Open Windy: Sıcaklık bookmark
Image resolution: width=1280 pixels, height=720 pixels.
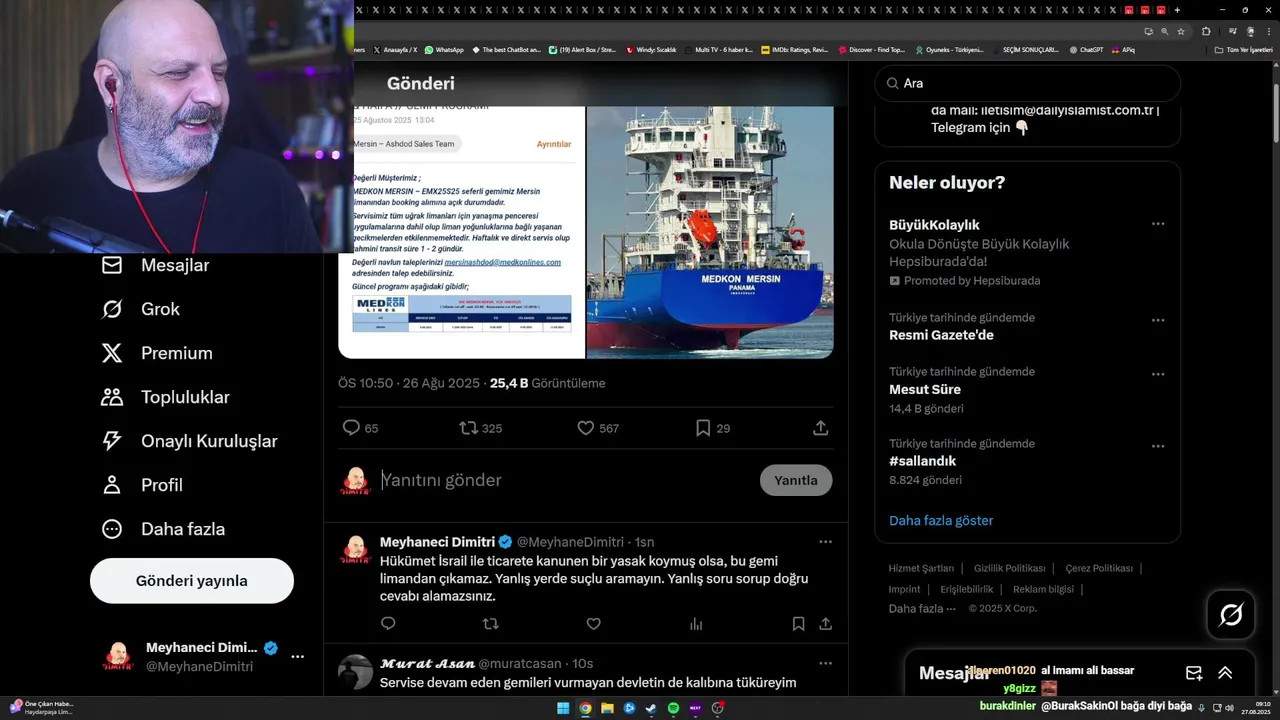[651, 49]
